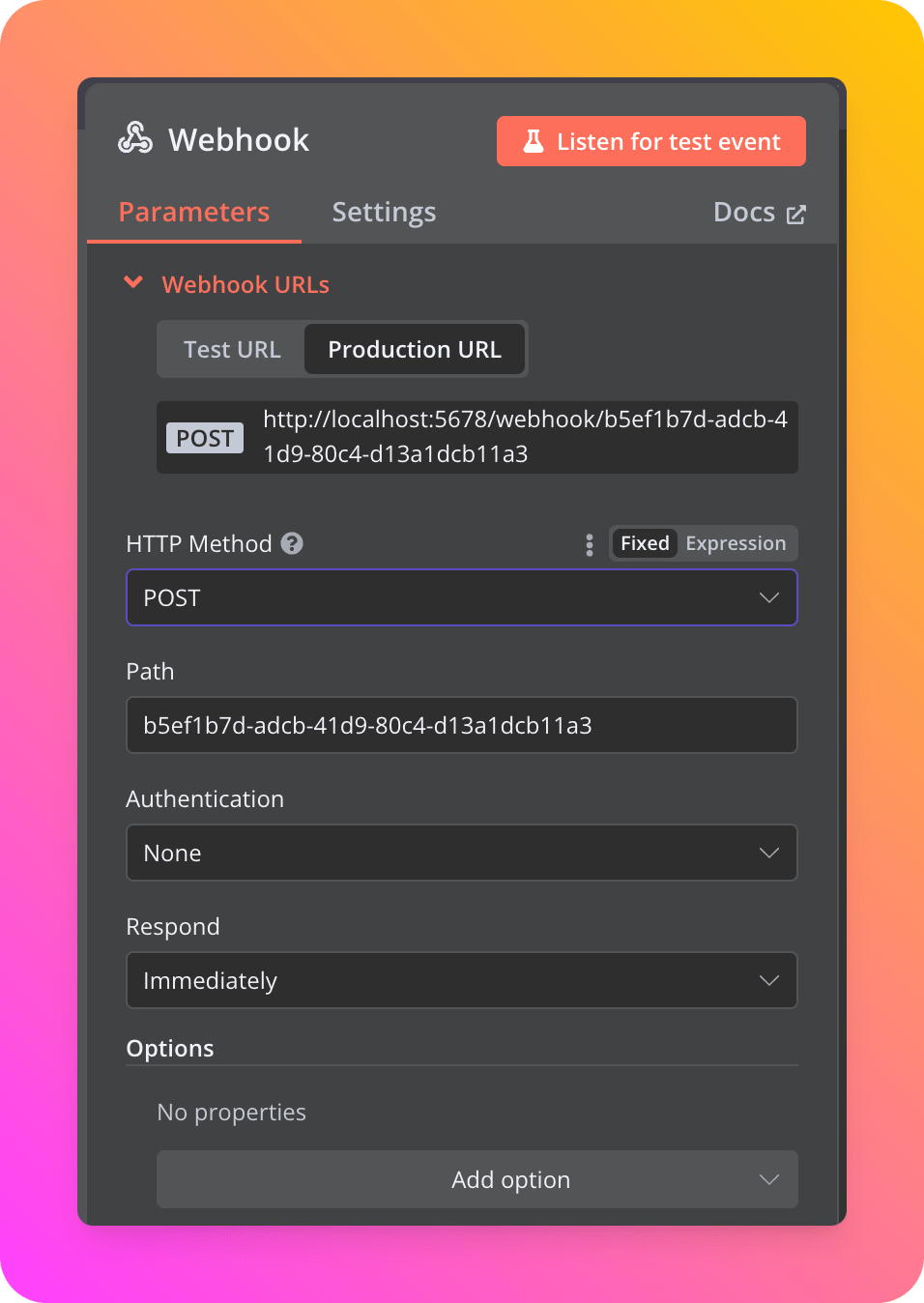Viewport: 924px width, 1303px height.
Task: Click into the Path input field
Action: tap(462, 725)
